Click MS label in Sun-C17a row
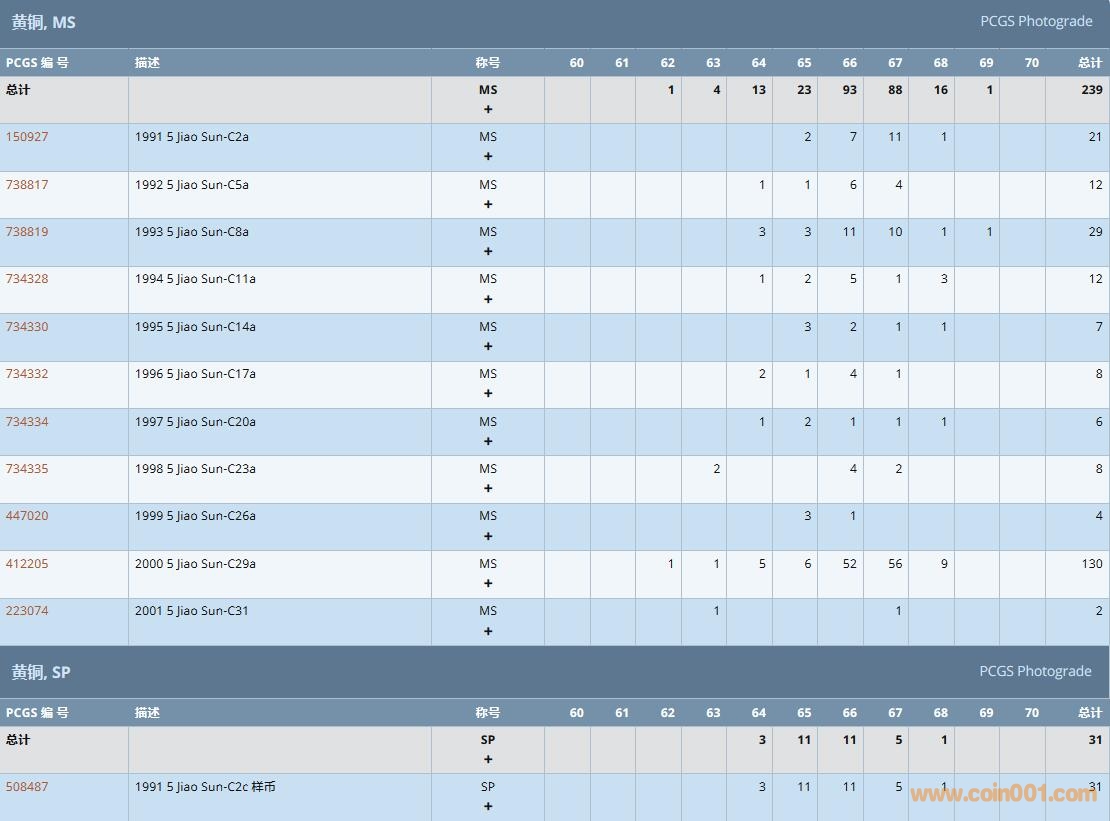This screenshot has width=1110, height=821. point(488,374)
